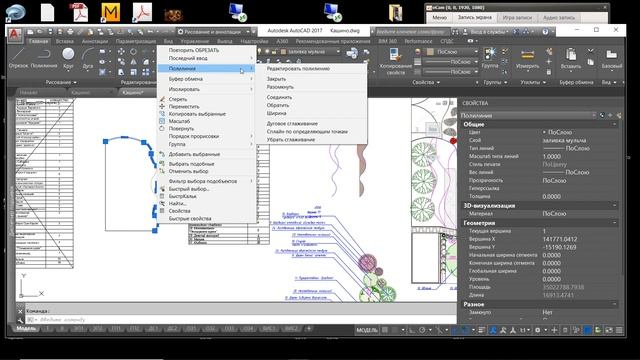Select the Отрезок line tool

pos(18,58)
